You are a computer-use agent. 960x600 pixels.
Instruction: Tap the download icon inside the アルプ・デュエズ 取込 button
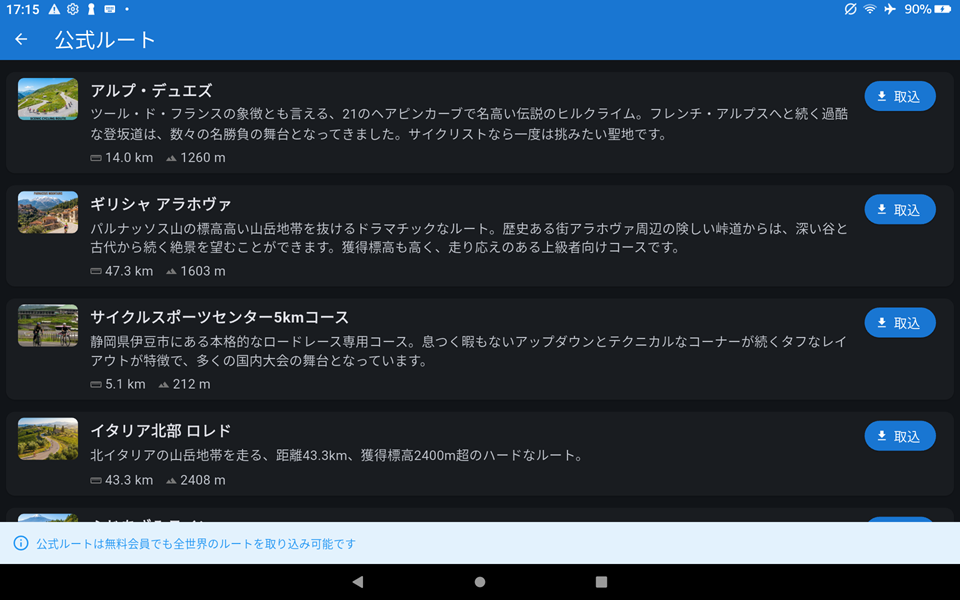pos(882,96)
